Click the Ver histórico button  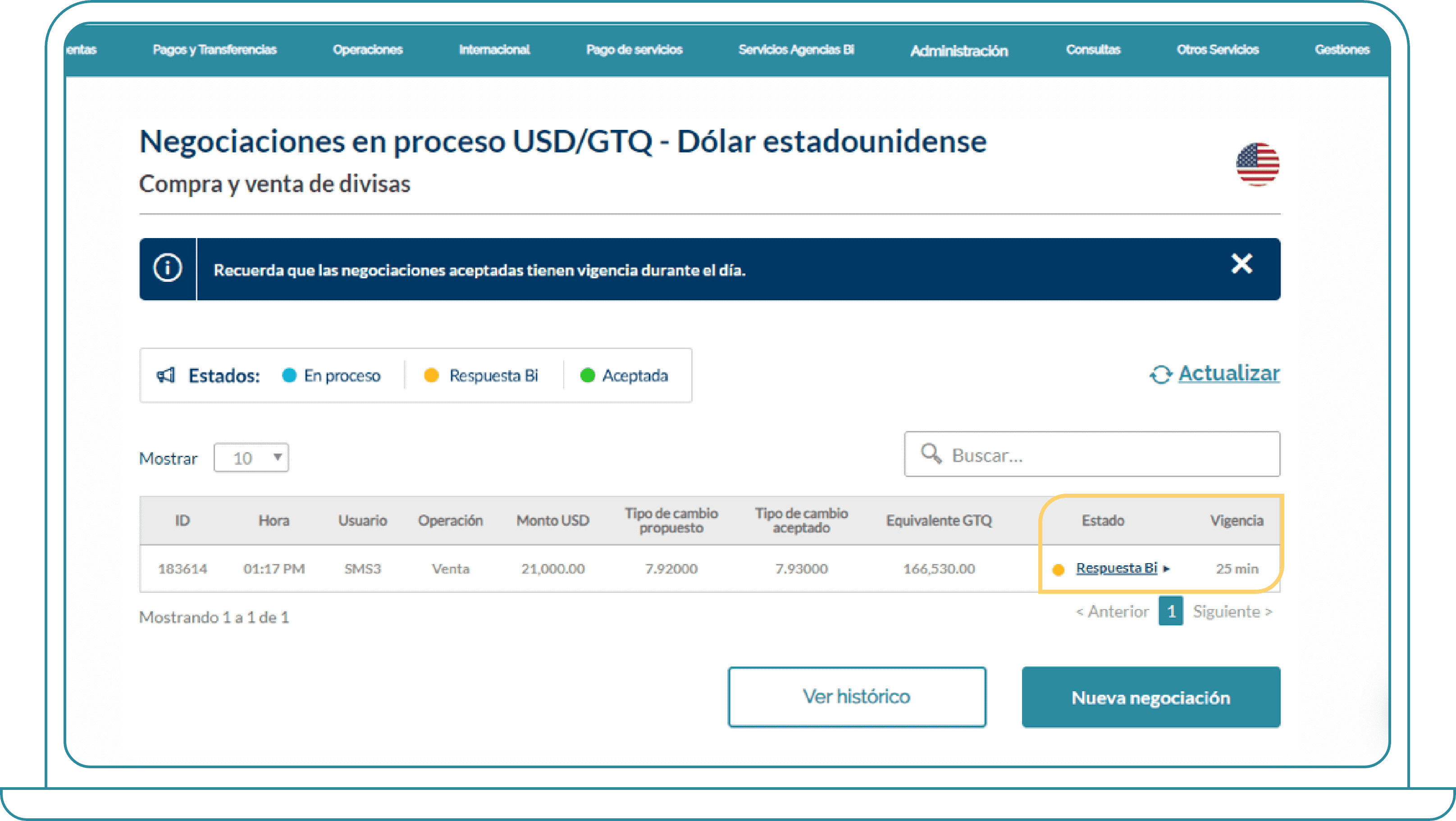click(x=857, y=697)
